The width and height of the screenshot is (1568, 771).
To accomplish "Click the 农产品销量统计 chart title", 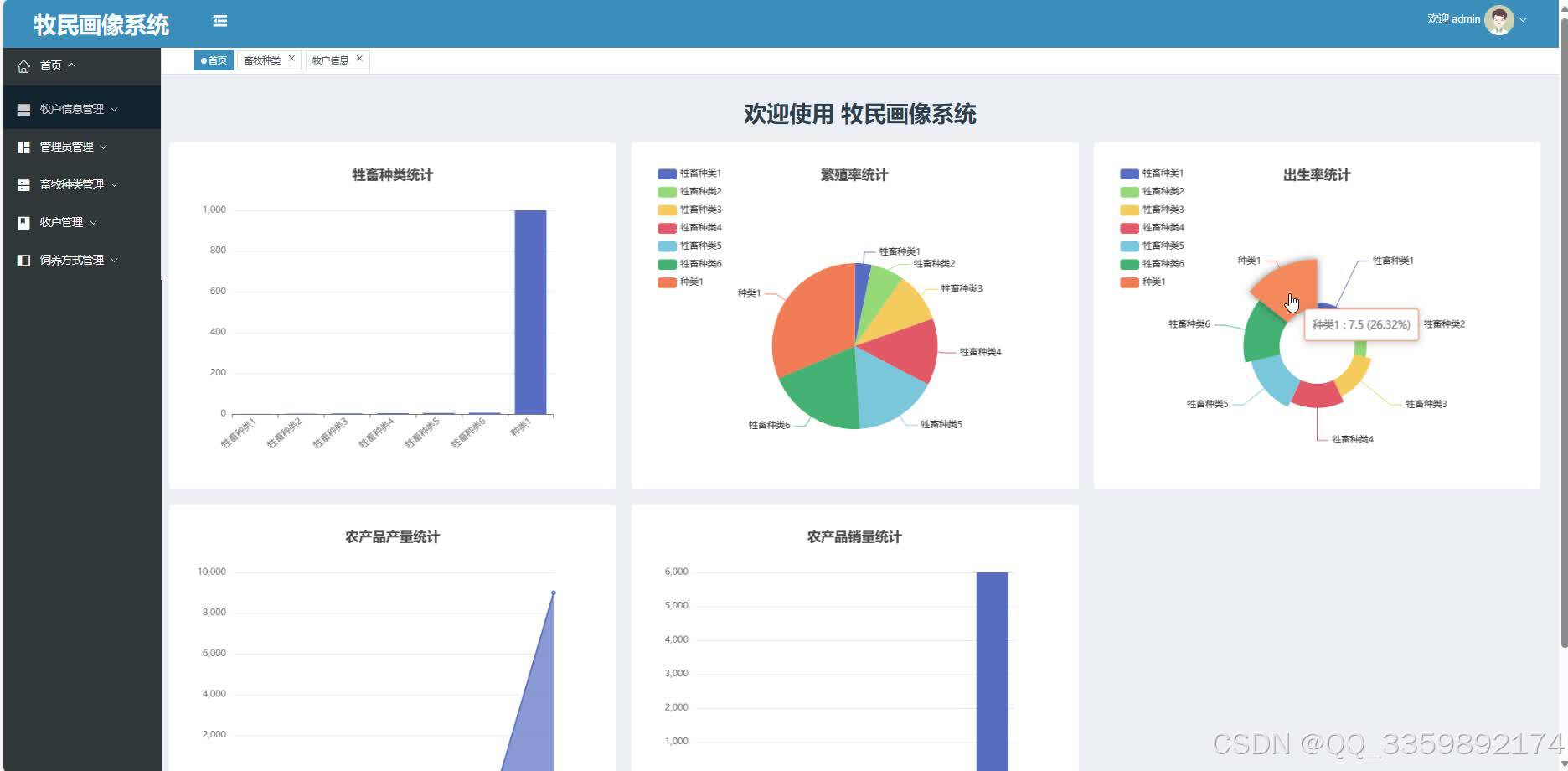I will click(854, 537).
